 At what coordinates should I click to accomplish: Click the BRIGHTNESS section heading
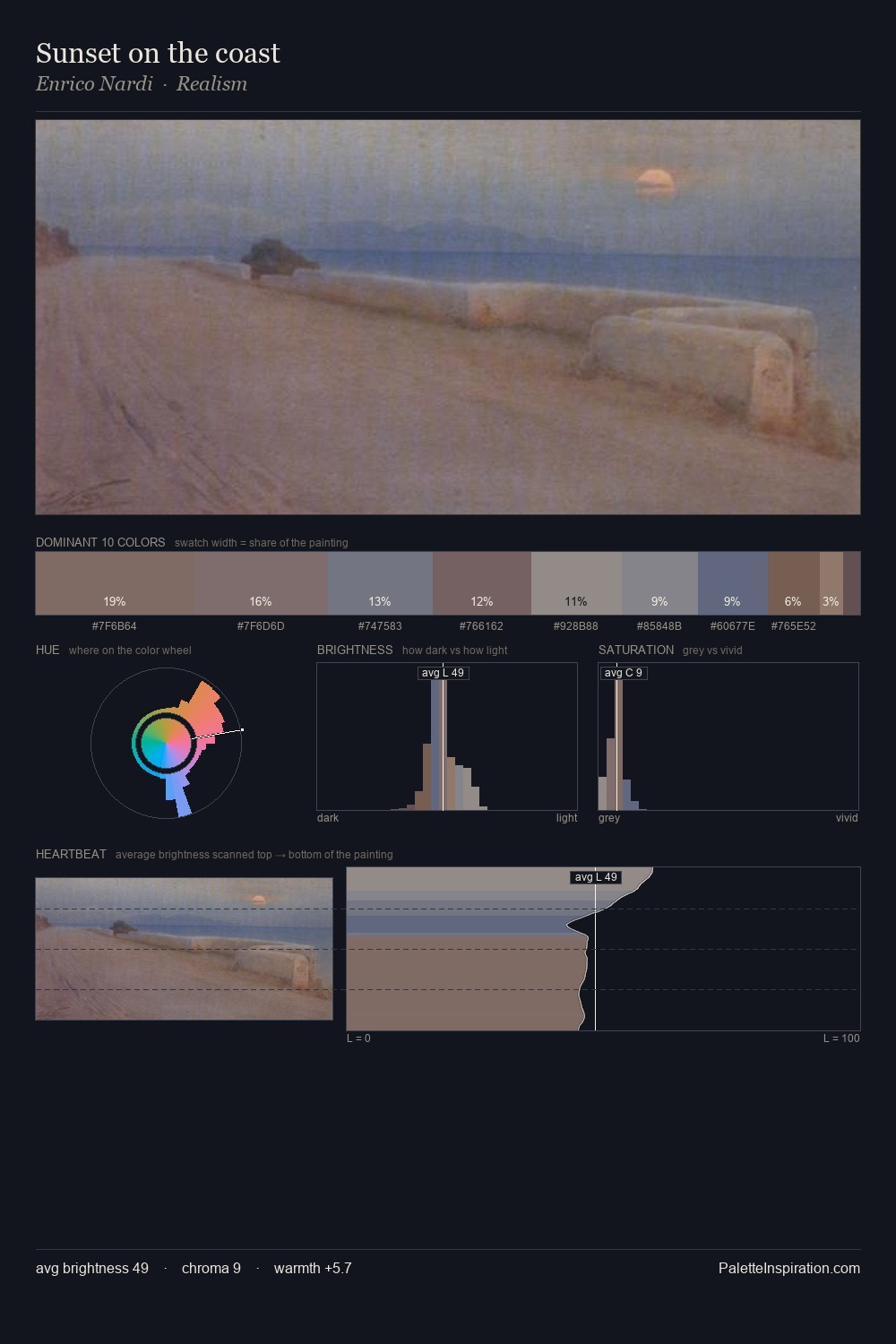click(355, 650)
